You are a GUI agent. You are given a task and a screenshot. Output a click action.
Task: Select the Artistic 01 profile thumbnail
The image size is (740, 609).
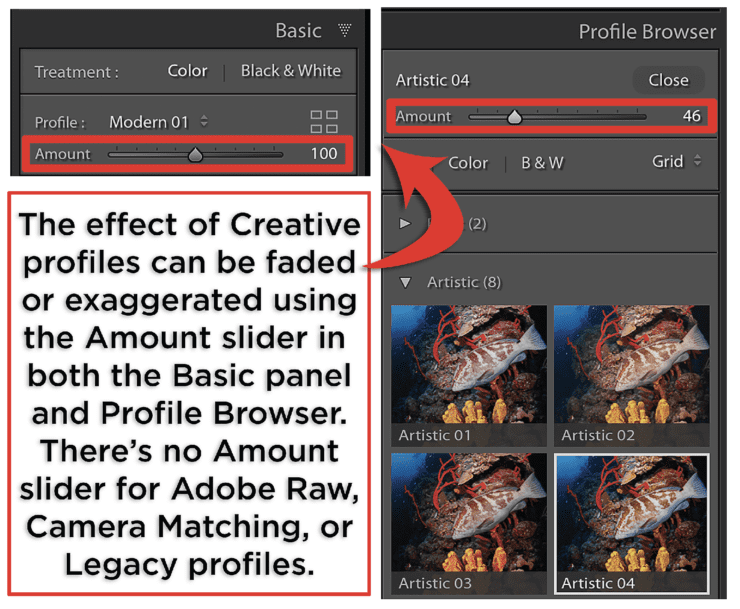(x=469, y=375)
